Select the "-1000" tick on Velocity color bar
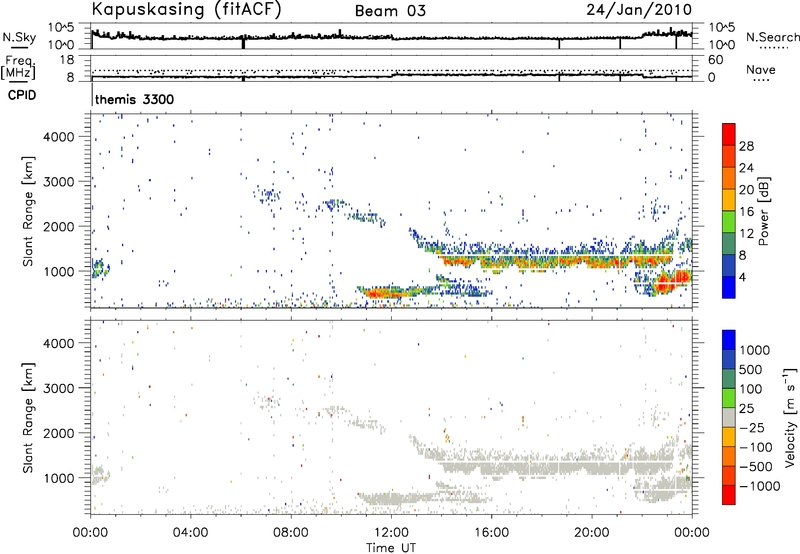Screen dimensions: 800x554 760,486
